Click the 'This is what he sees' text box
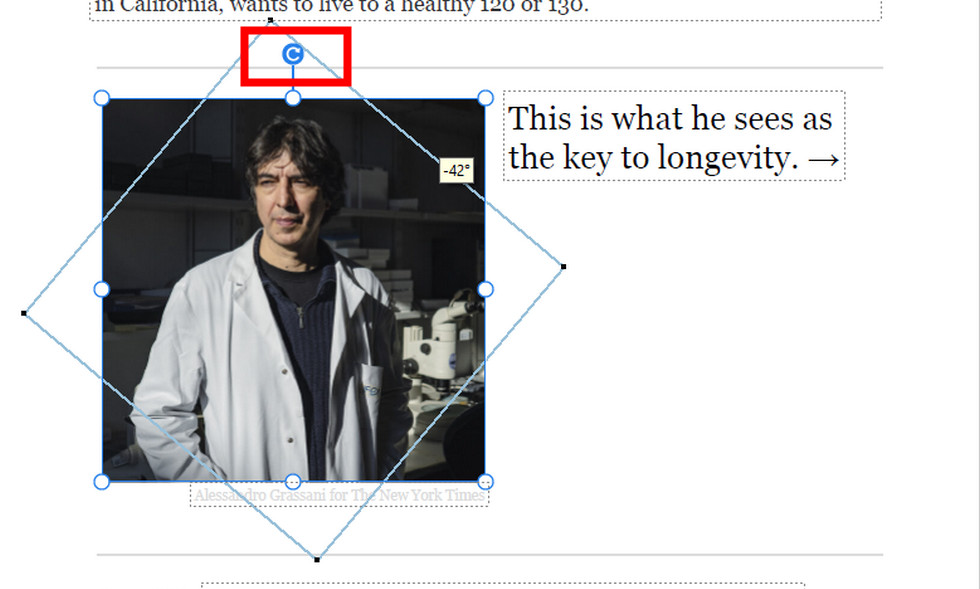This screenshot has width=980, height=589. click(x=674, y=136)
